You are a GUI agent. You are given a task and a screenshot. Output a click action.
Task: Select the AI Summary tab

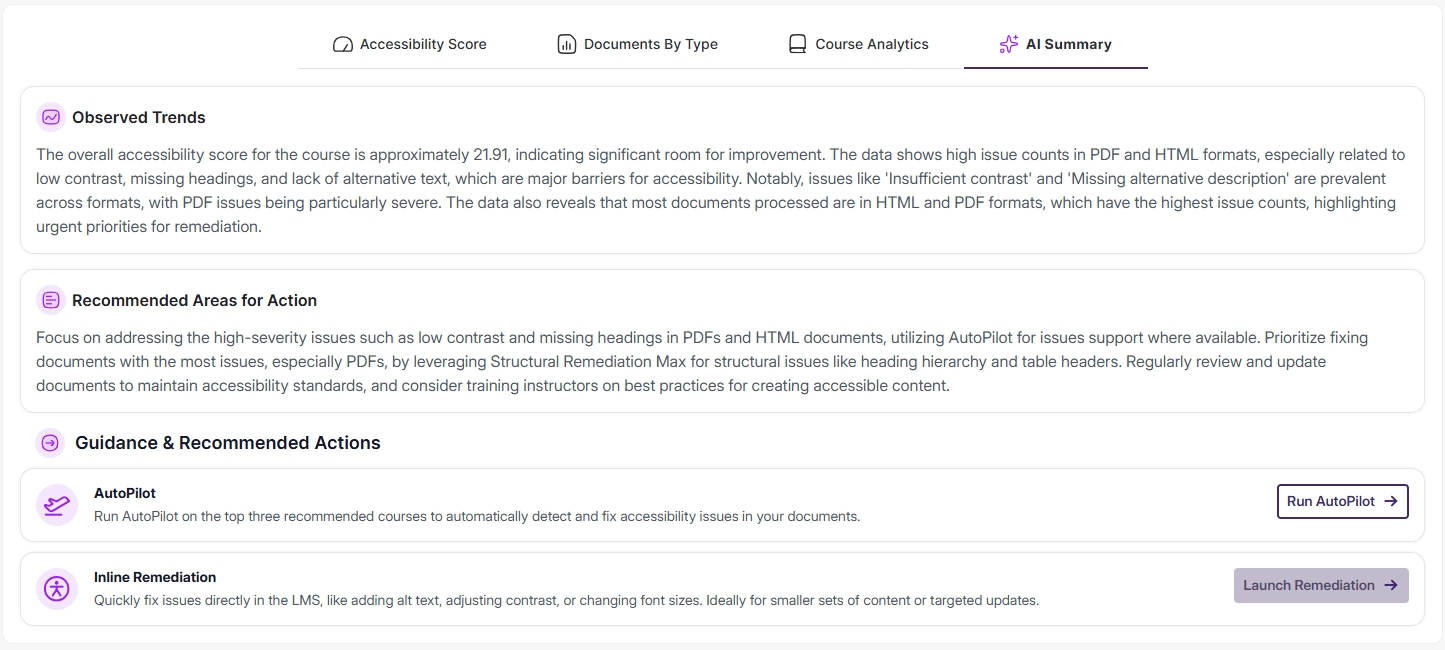pos(1055,44)
